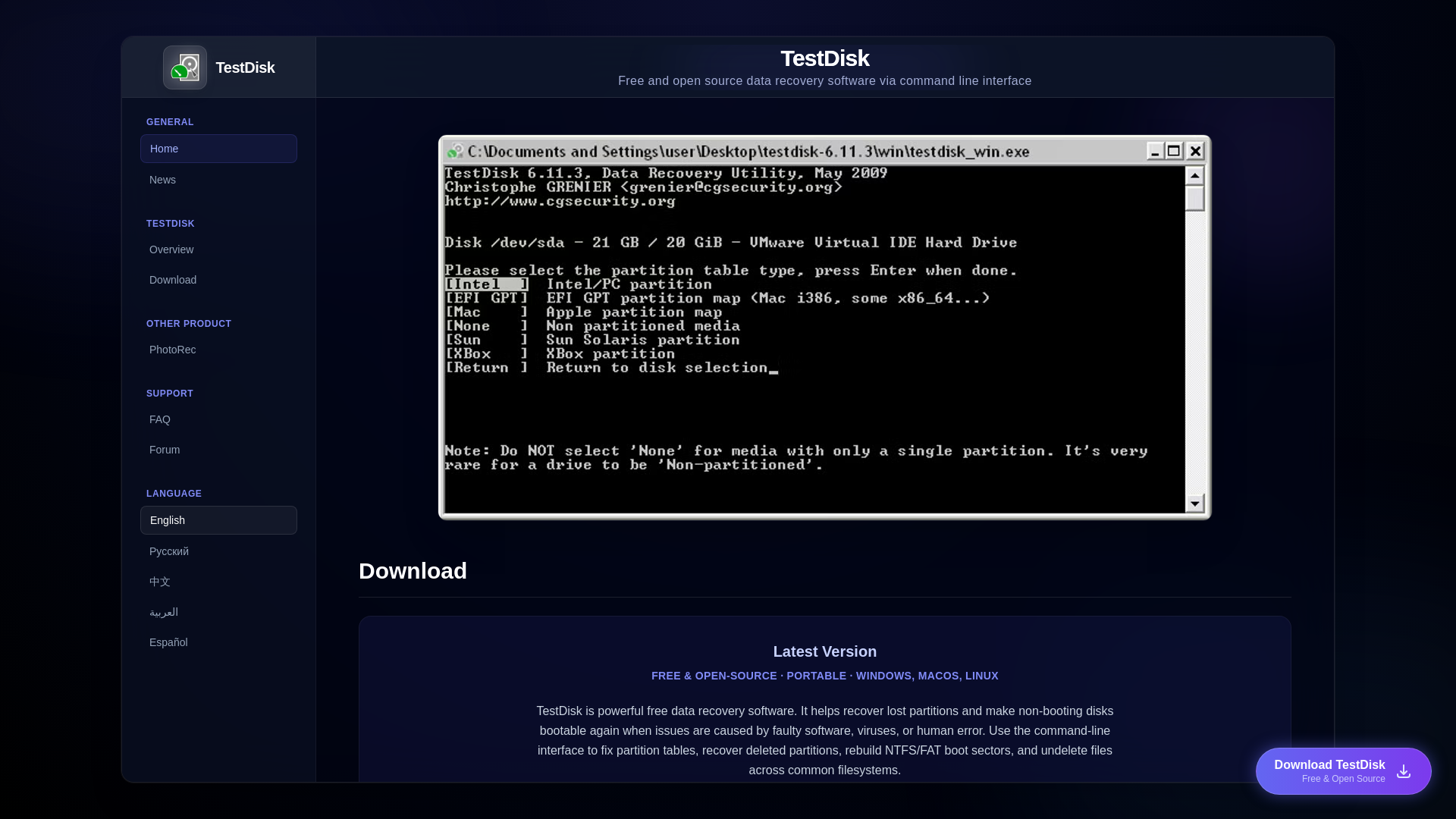Click the LANGUAGE section label

[x=174, y=494]
